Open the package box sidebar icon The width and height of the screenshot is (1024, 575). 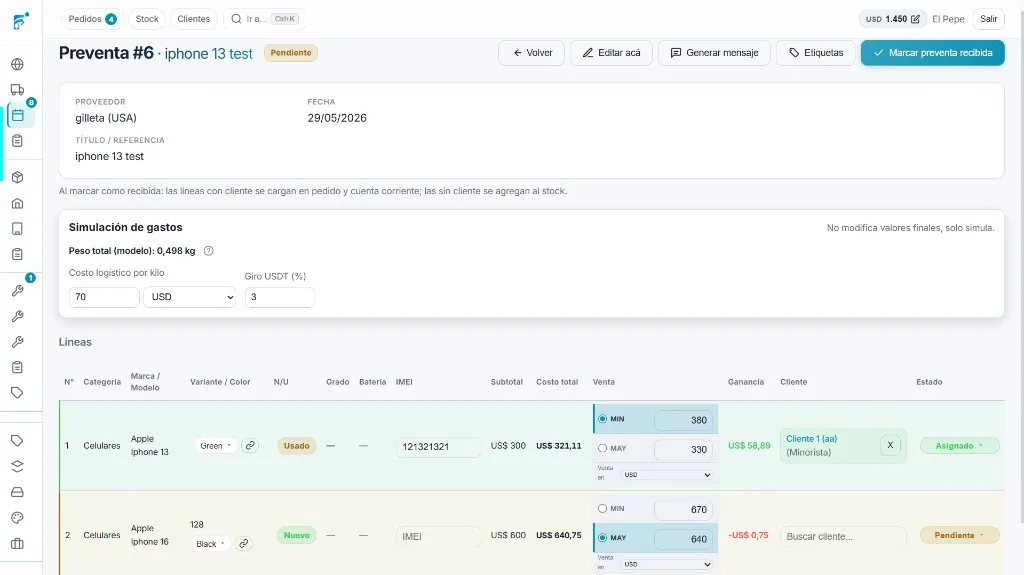18,177
